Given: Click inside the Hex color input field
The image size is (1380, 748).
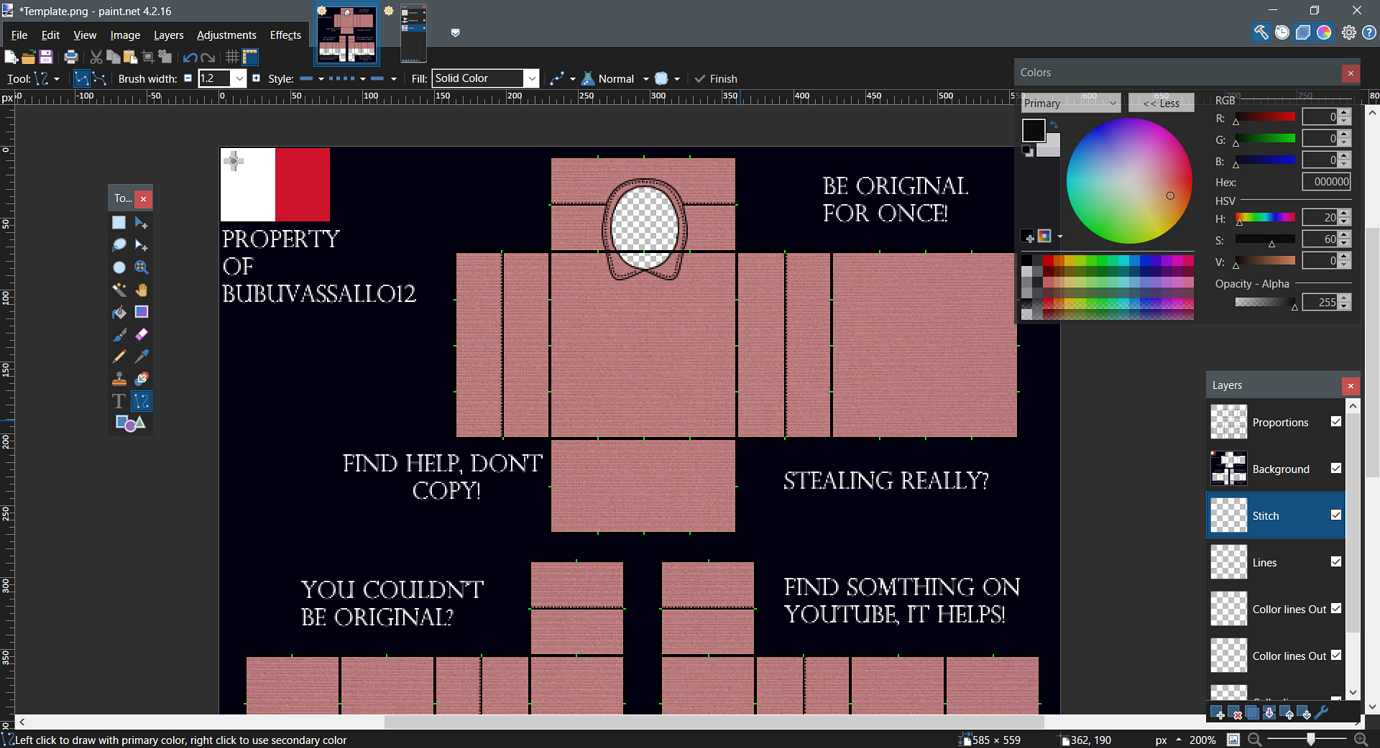Looking at the screenshot, I should tap(1326, 181).
